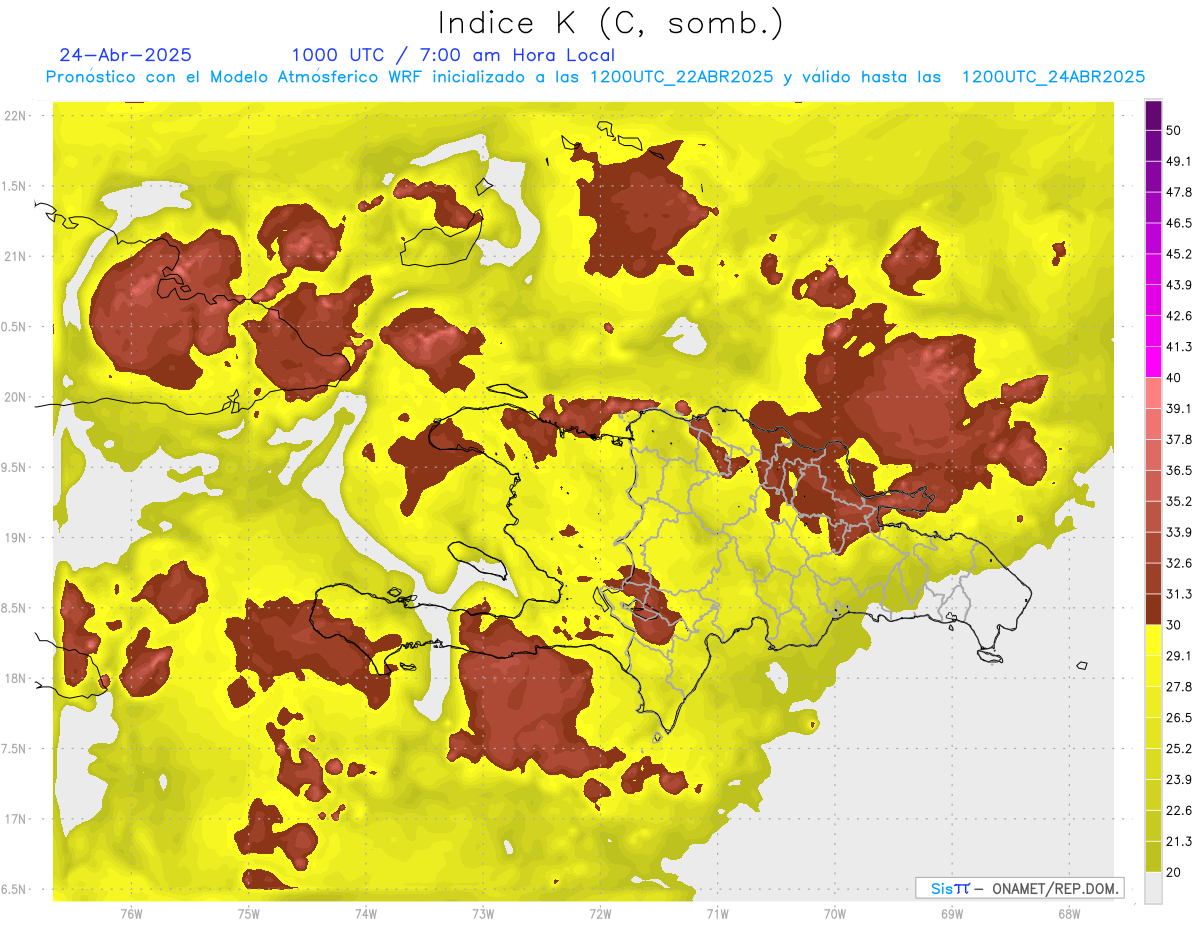1200x927 pixels.
Task: Click the colorbar value "21.3"
Action: pos(1178,842)
